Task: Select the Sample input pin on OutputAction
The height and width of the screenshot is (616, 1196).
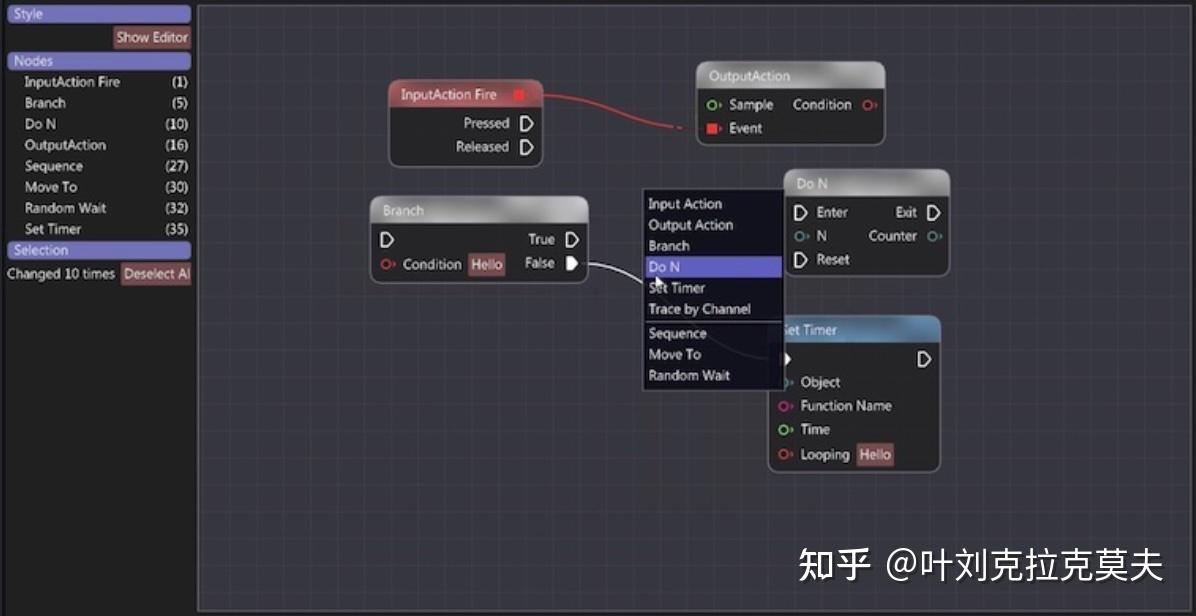Action: pyautogui.click(x=711, y=104)
